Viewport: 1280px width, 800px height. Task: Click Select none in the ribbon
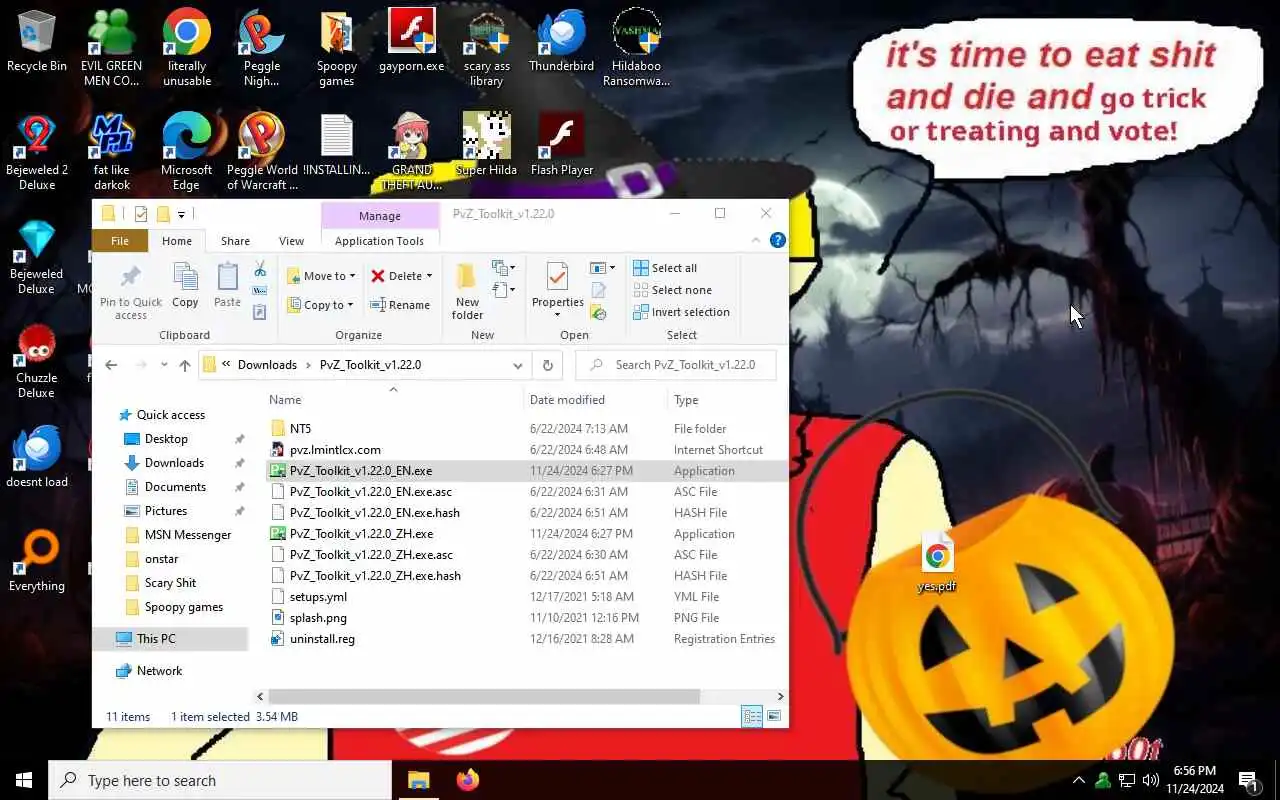pos(672,290)
